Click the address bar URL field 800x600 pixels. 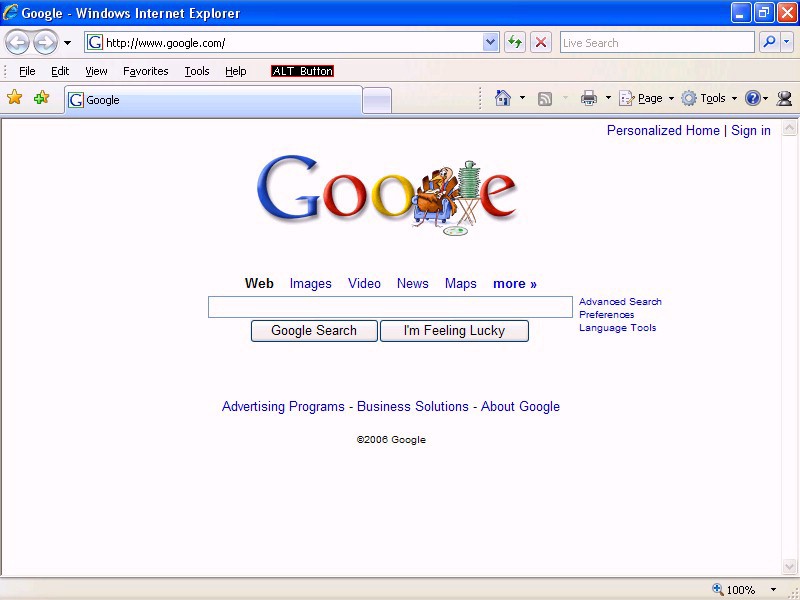pos(284,43)
